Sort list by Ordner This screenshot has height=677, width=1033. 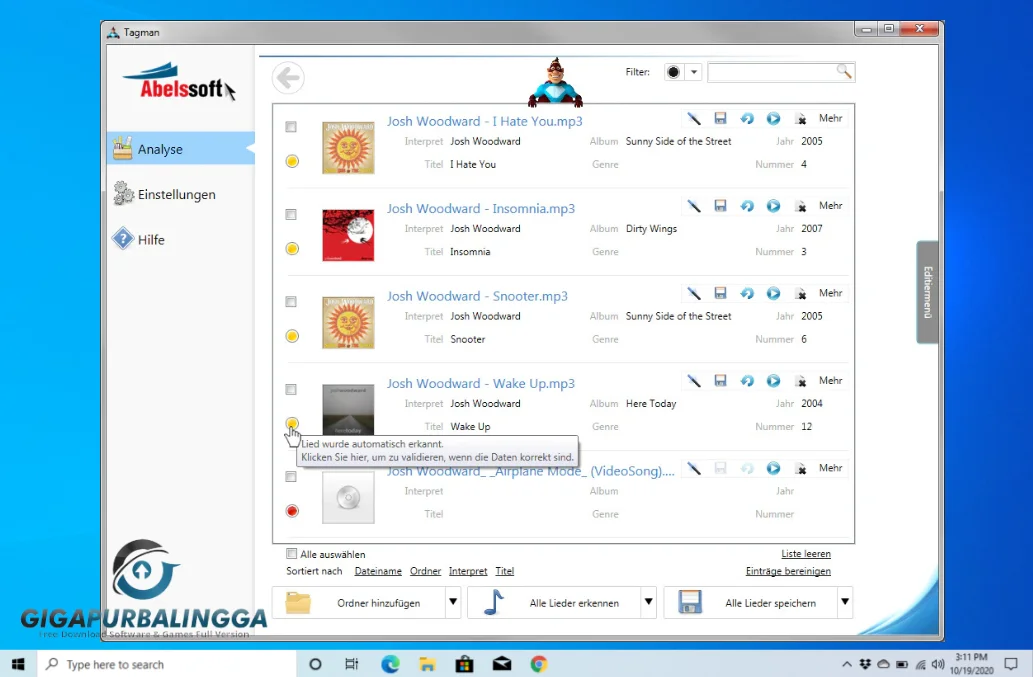[x=425, y=571]
